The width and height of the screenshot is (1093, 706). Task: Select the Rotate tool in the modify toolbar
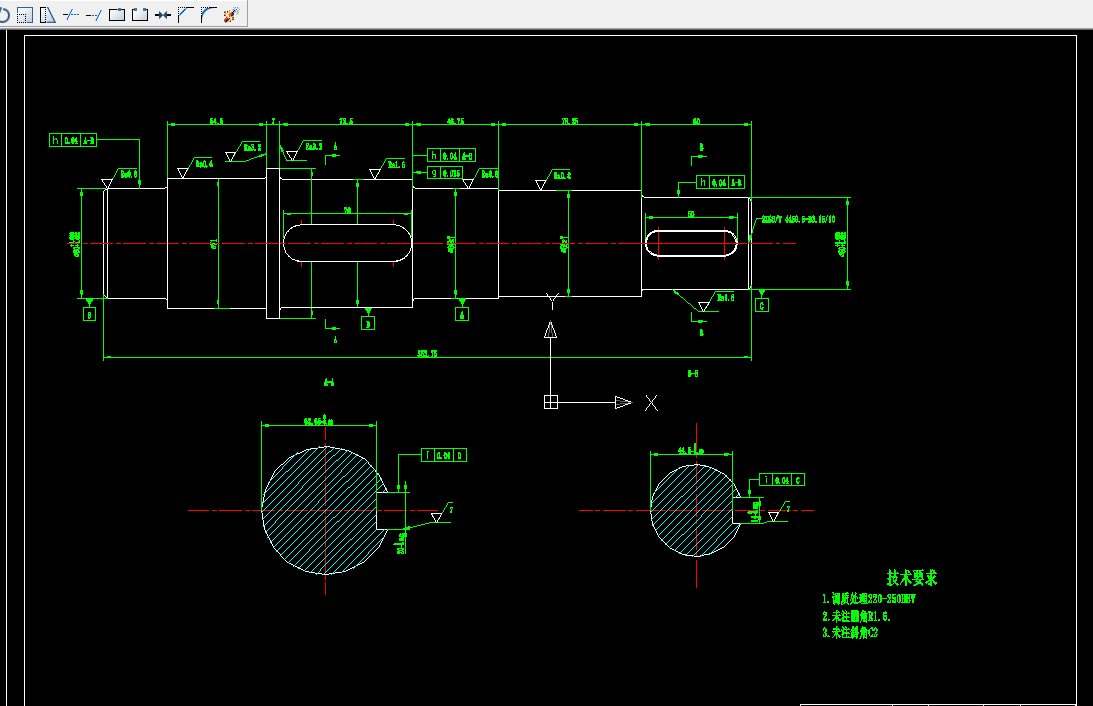click(x=3, y=14)
